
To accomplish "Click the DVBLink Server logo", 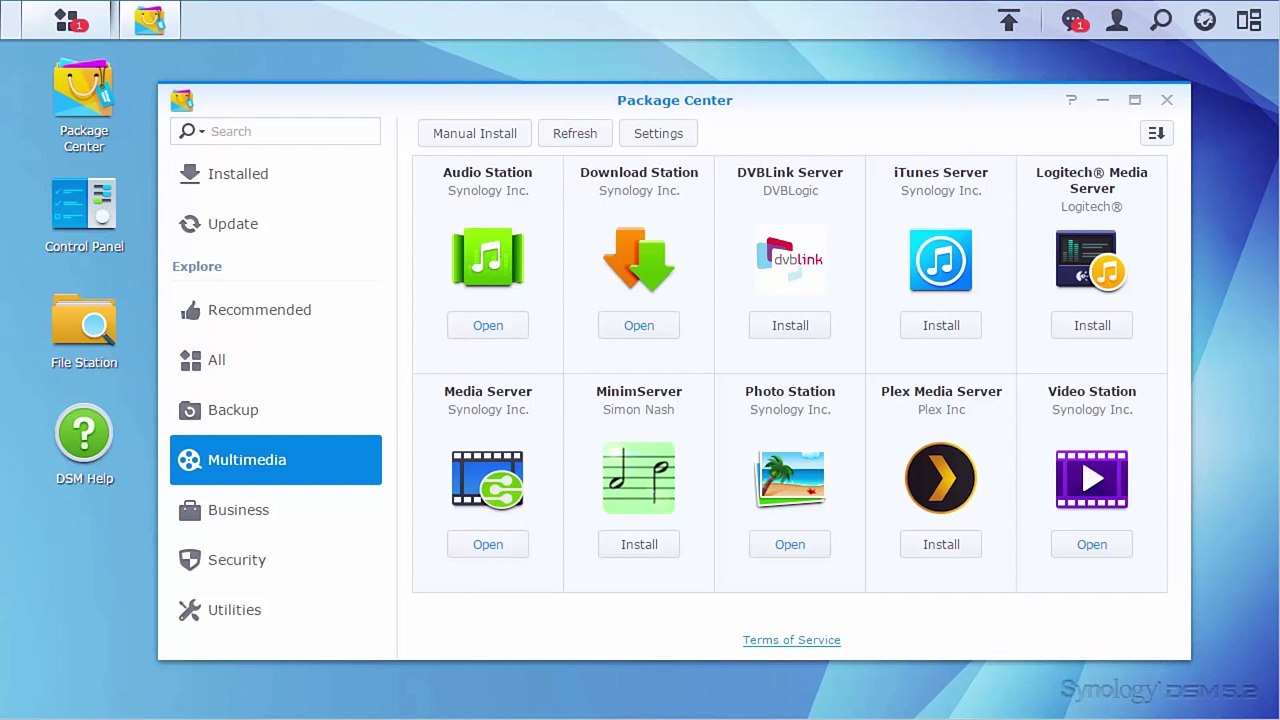I will [790, 259].
